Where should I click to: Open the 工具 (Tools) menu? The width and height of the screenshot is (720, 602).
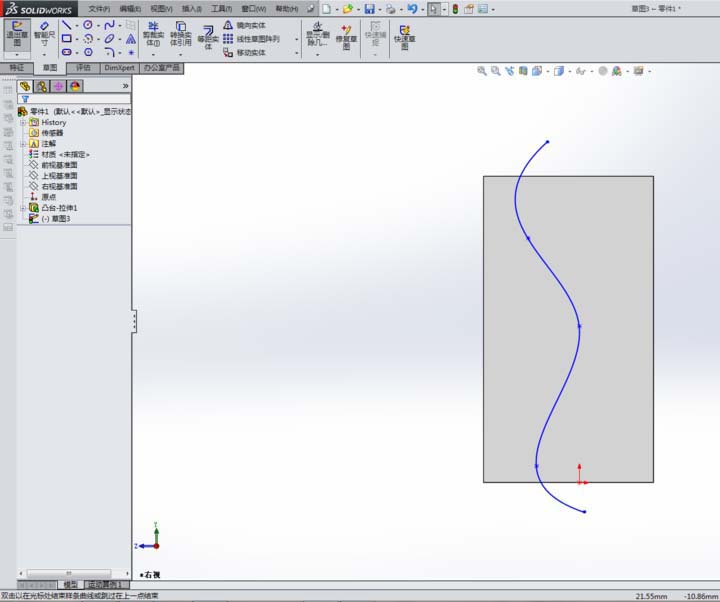[221, 9]
